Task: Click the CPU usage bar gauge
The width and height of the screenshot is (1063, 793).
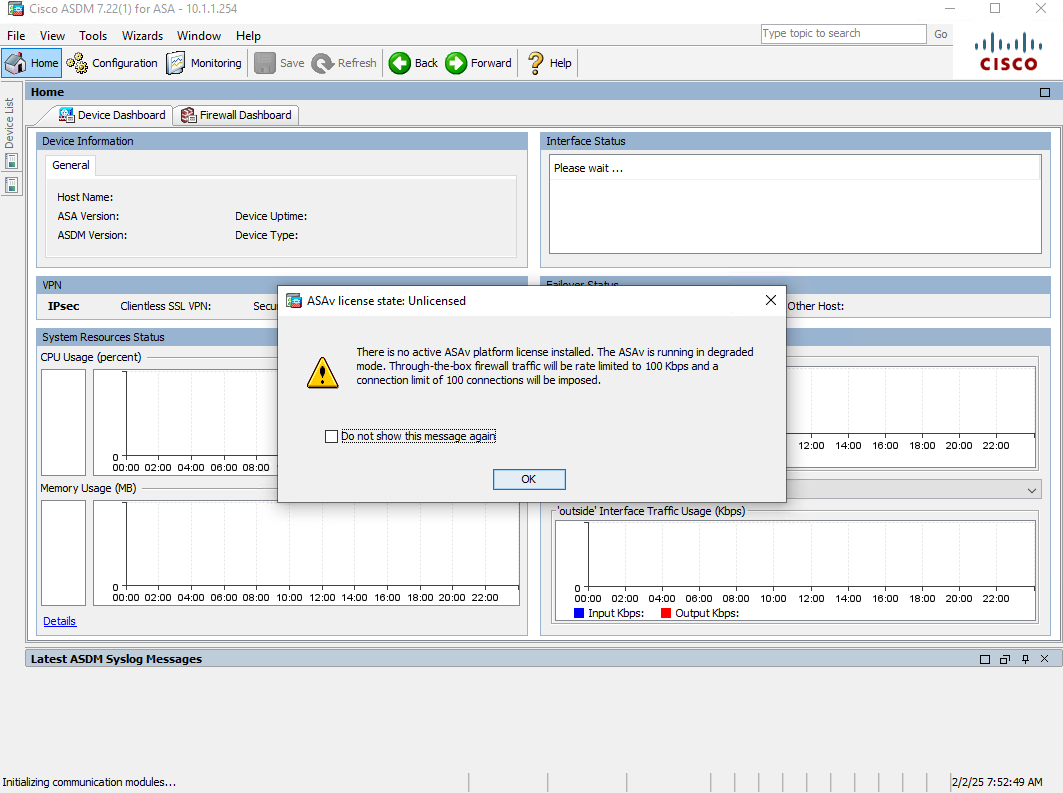Action: (64, 423)
